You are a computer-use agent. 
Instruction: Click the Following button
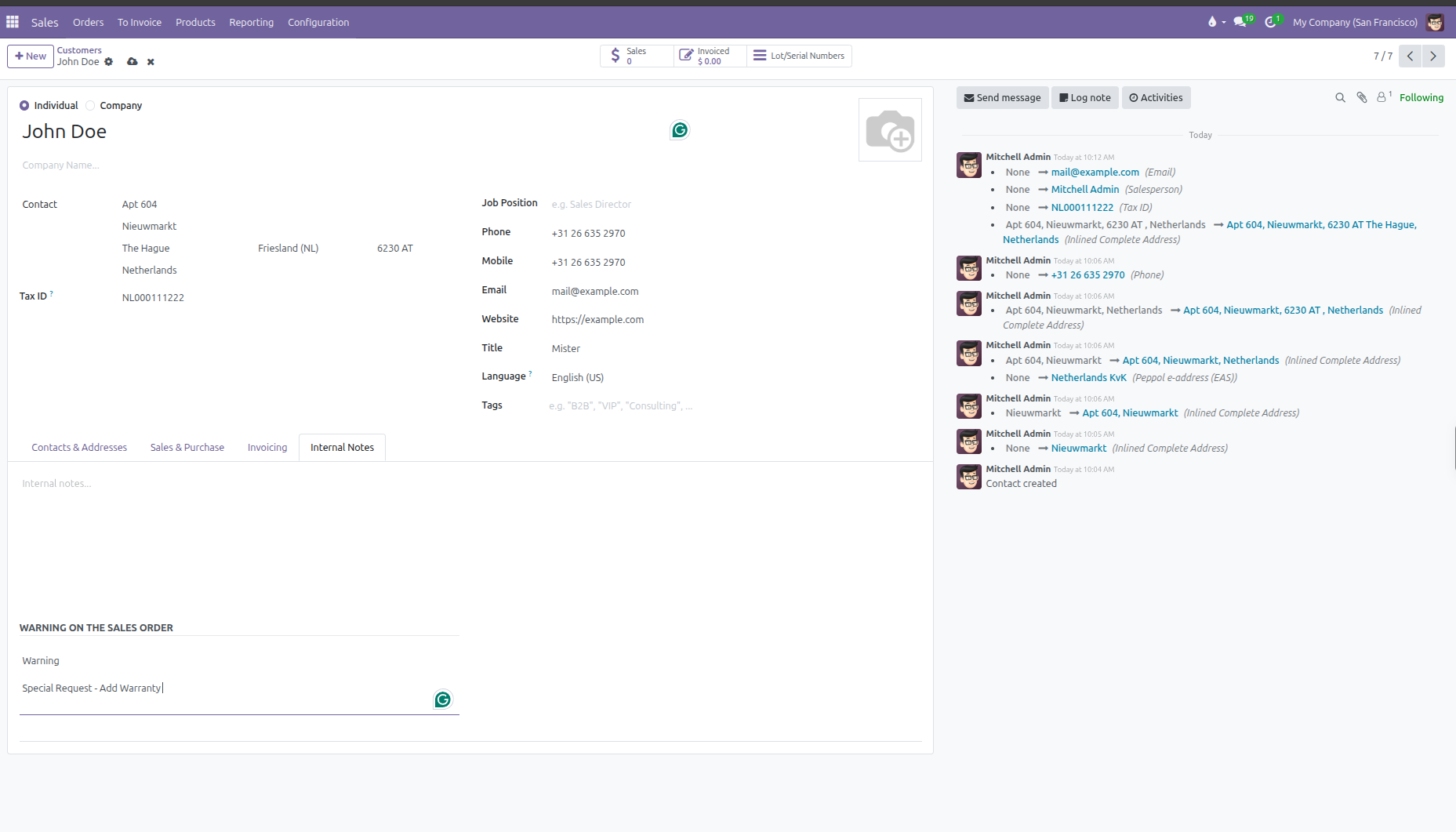pyautogui.click(x=1421, y=98)
